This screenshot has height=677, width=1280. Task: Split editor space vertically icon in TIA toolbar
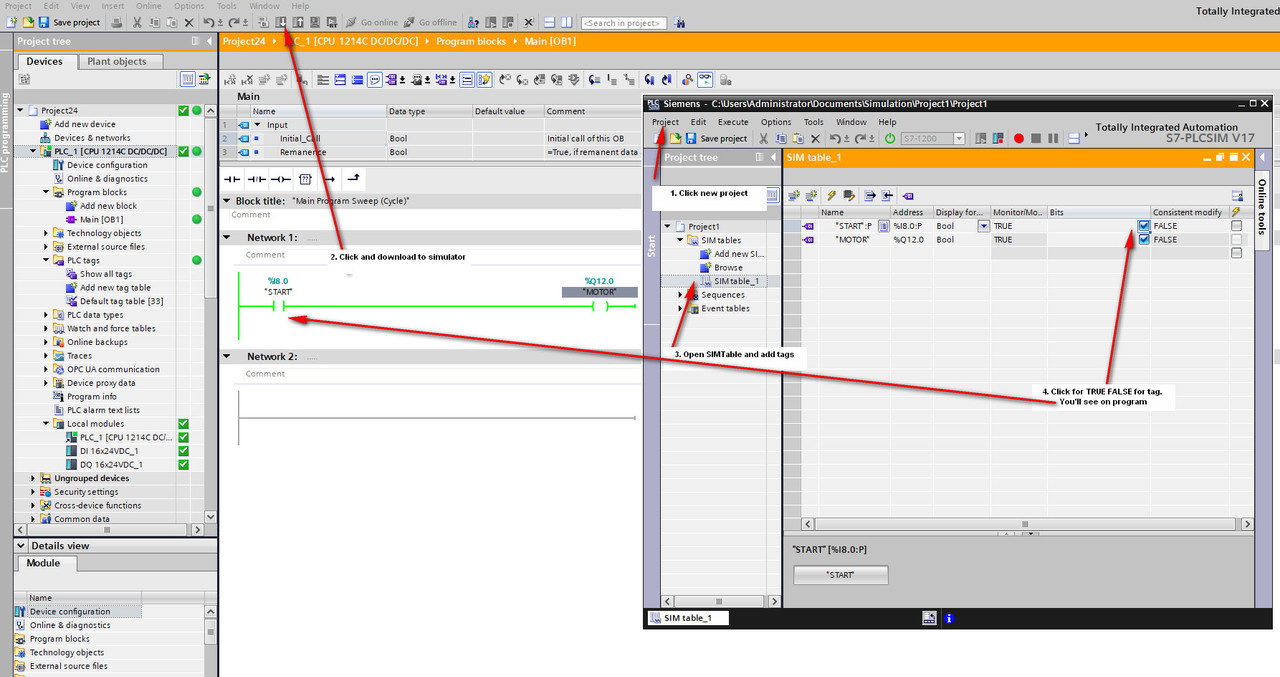point(567,22)
